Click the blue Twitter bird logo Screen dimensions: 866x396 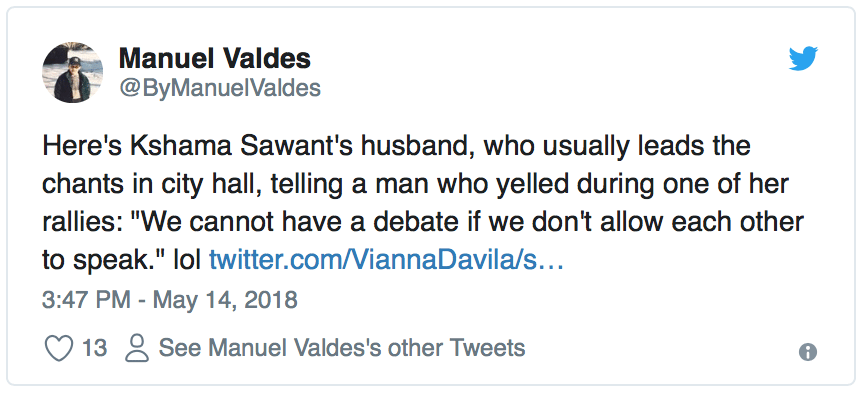pyautogui.click(x=803, y=59)
